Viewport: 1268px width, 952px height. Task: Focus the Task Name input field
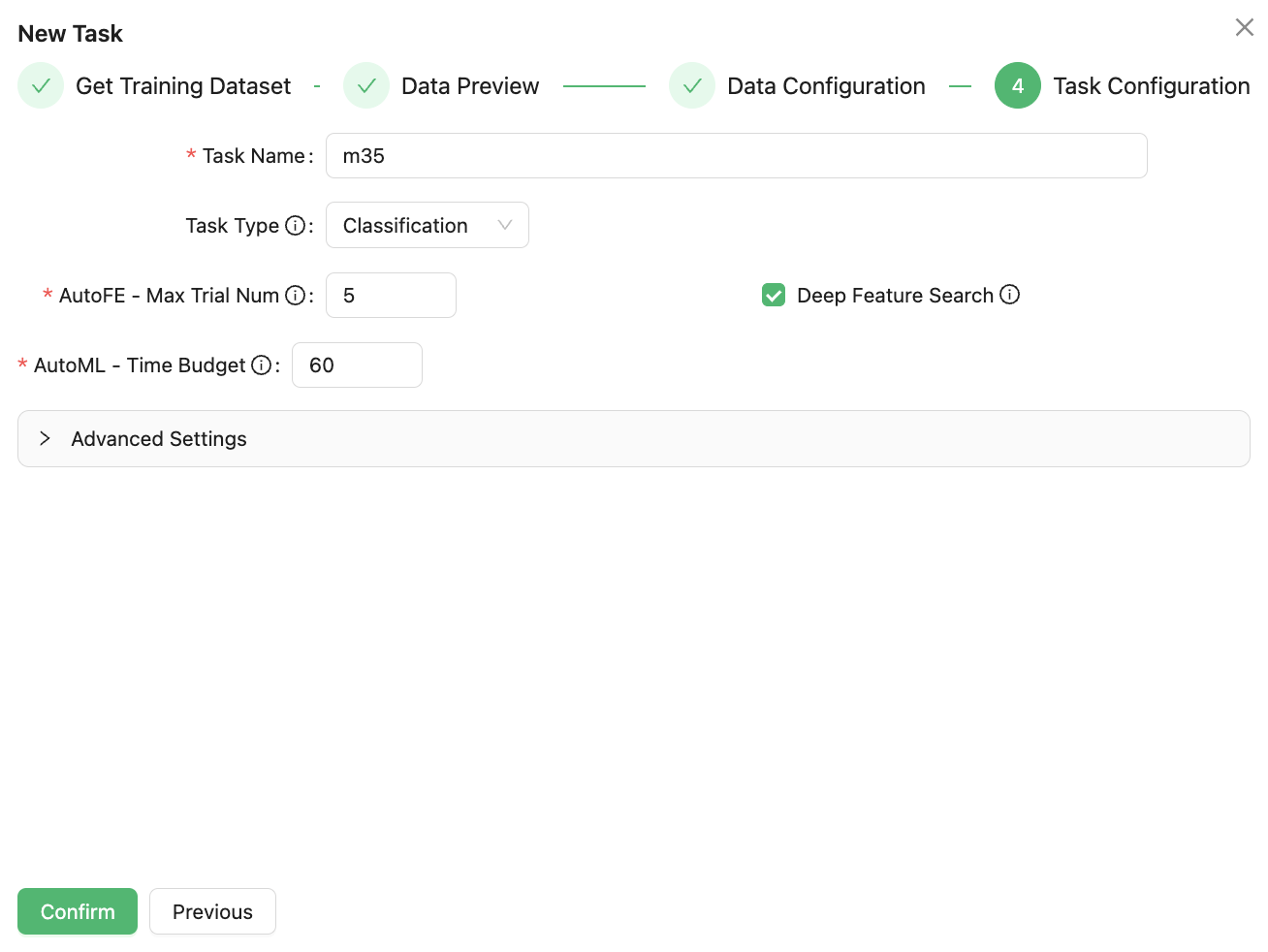coord(736,156)
